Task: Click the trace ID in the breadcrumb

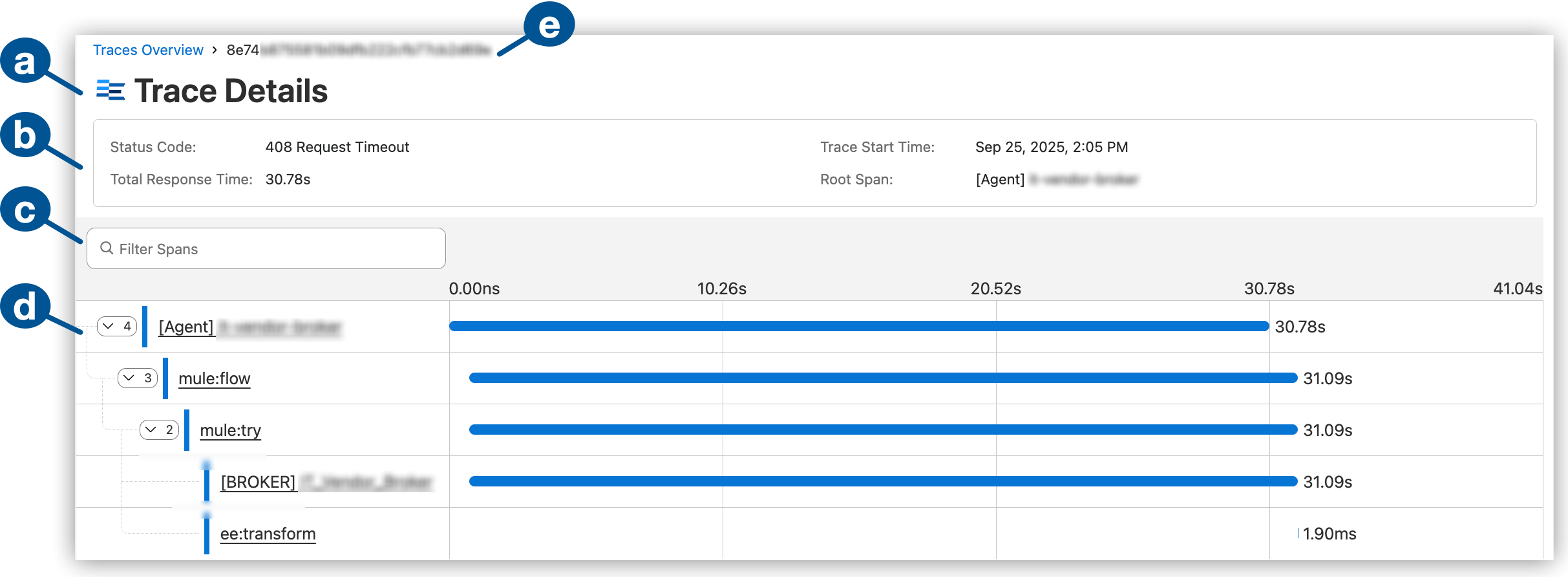Action: tap(359, 50)
